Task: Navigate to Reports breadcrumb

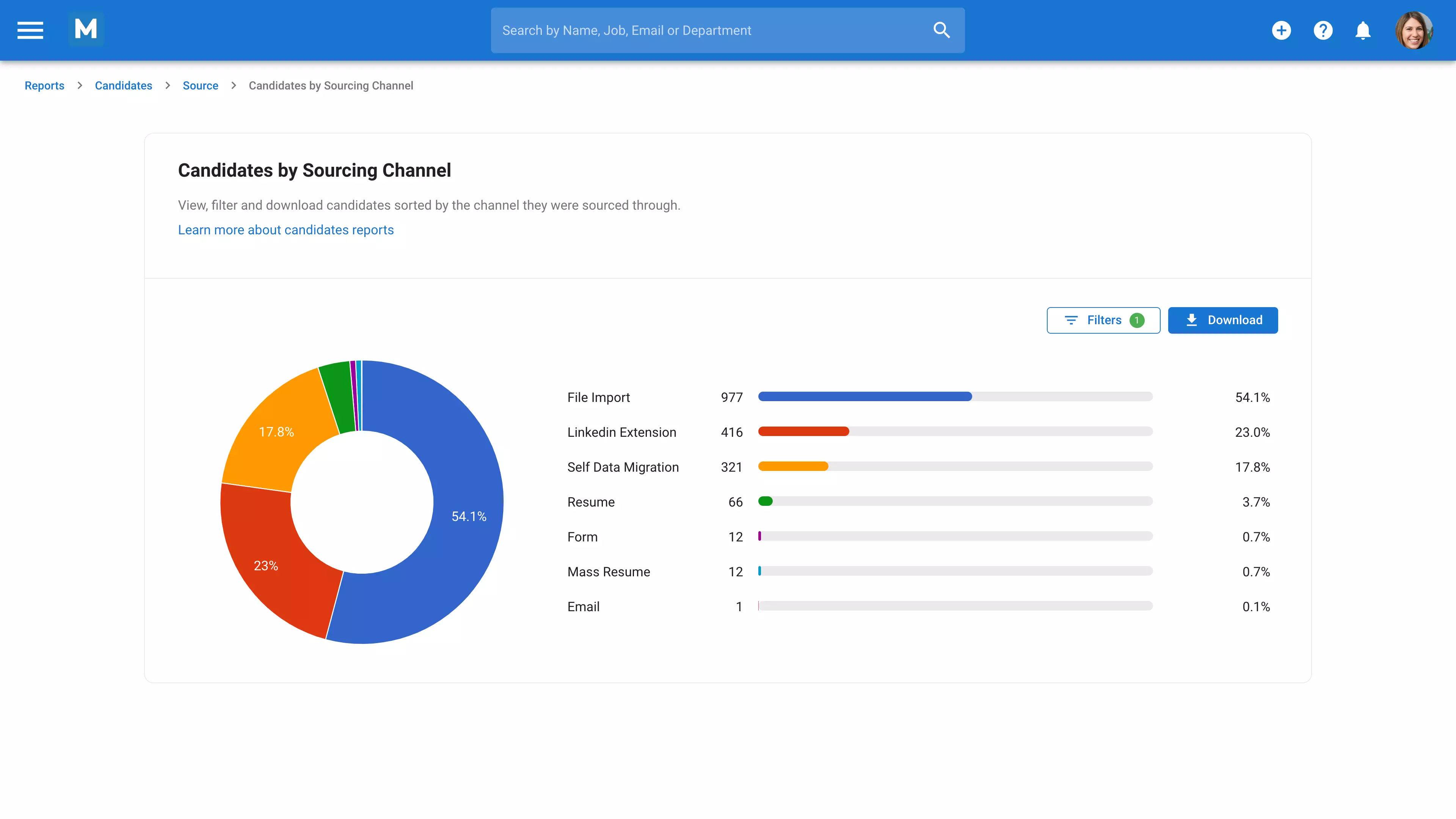Action: [44, 85]
